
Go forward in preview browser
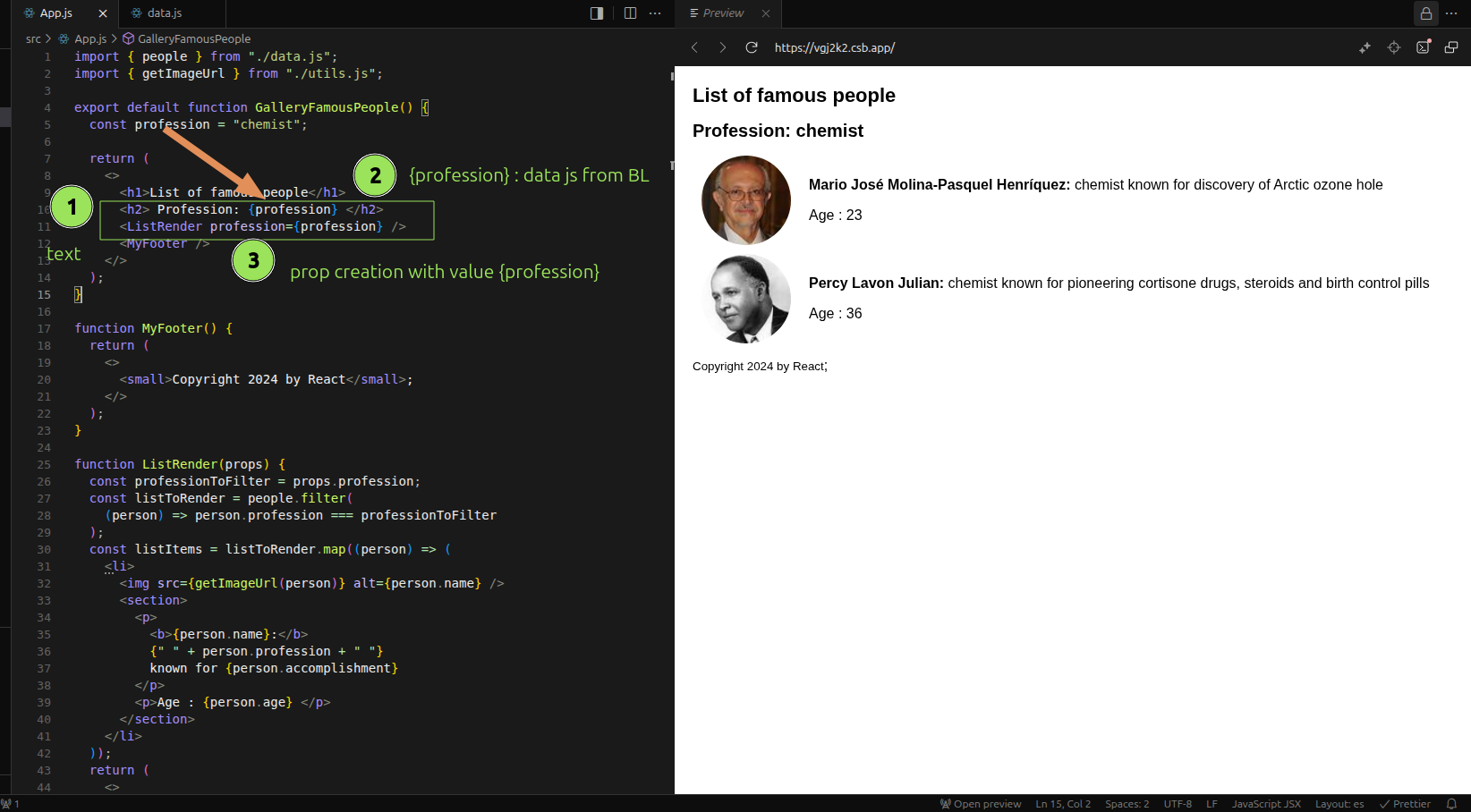coord(723,47)
